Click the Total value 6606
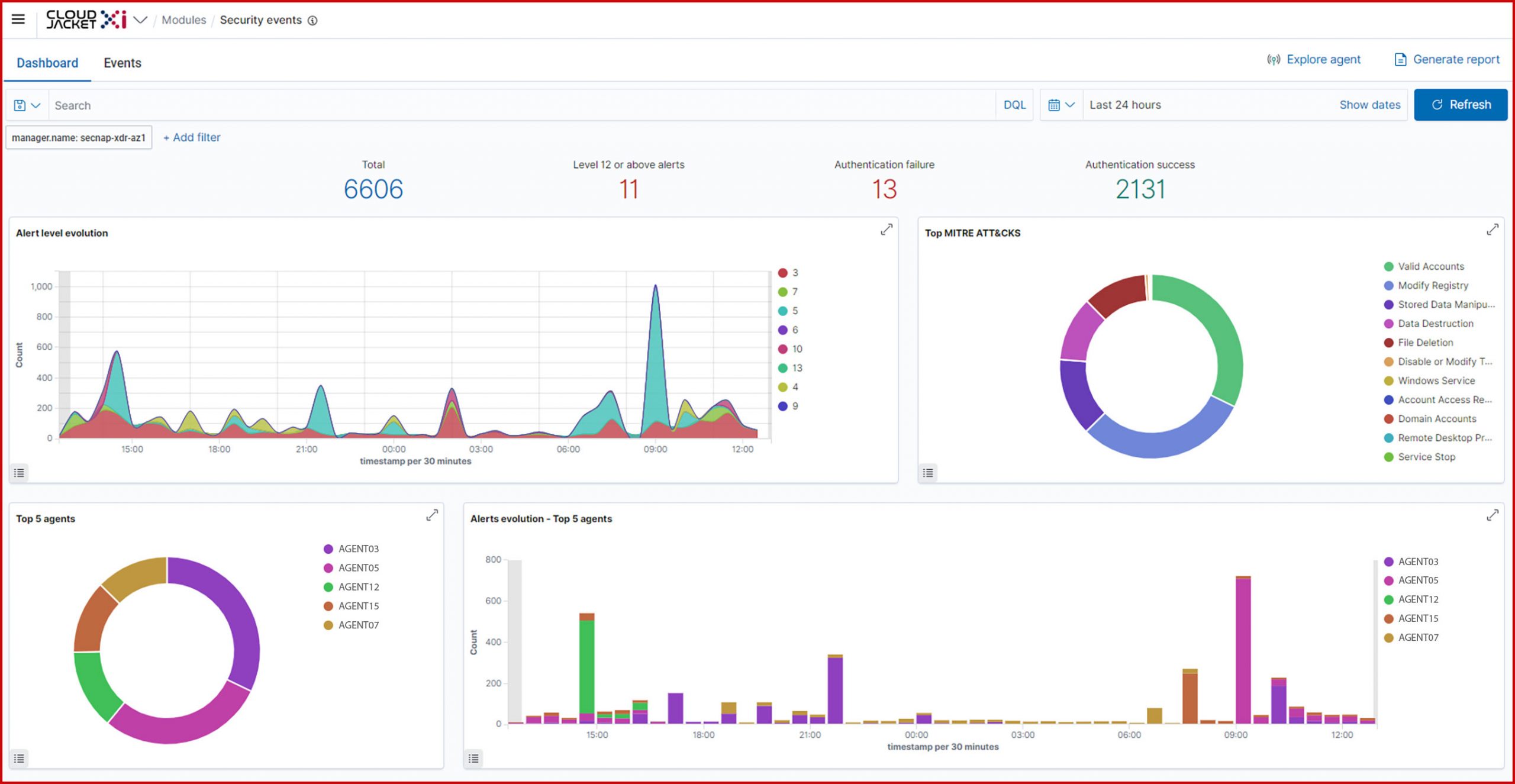The width and height of the screenshot is (1515, 784). (x=373, y=189)
